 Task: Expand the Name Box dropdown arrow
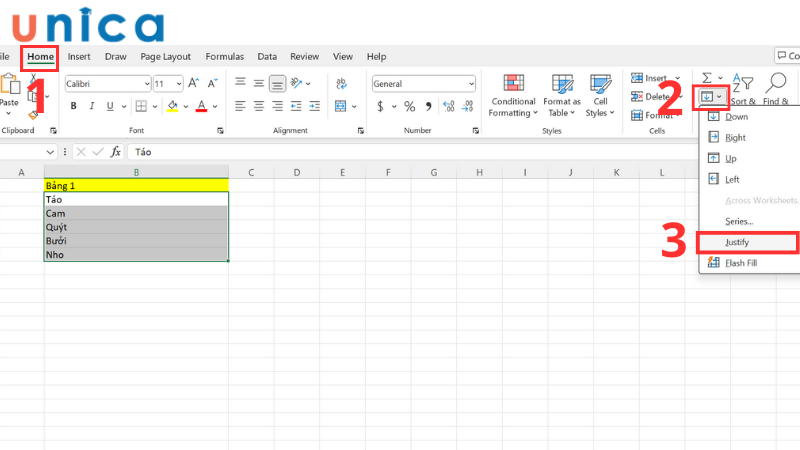tap(49, 152)
